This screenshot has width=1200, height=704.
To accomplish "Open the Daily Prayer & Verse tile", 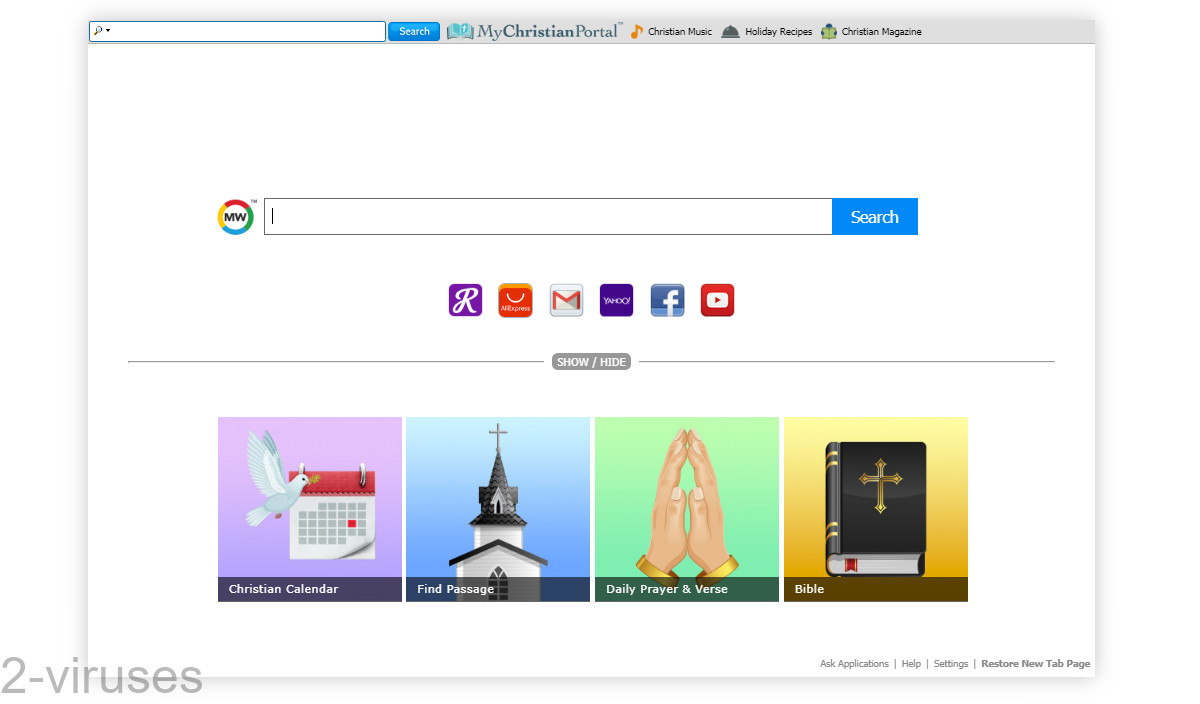I will 686,509.
